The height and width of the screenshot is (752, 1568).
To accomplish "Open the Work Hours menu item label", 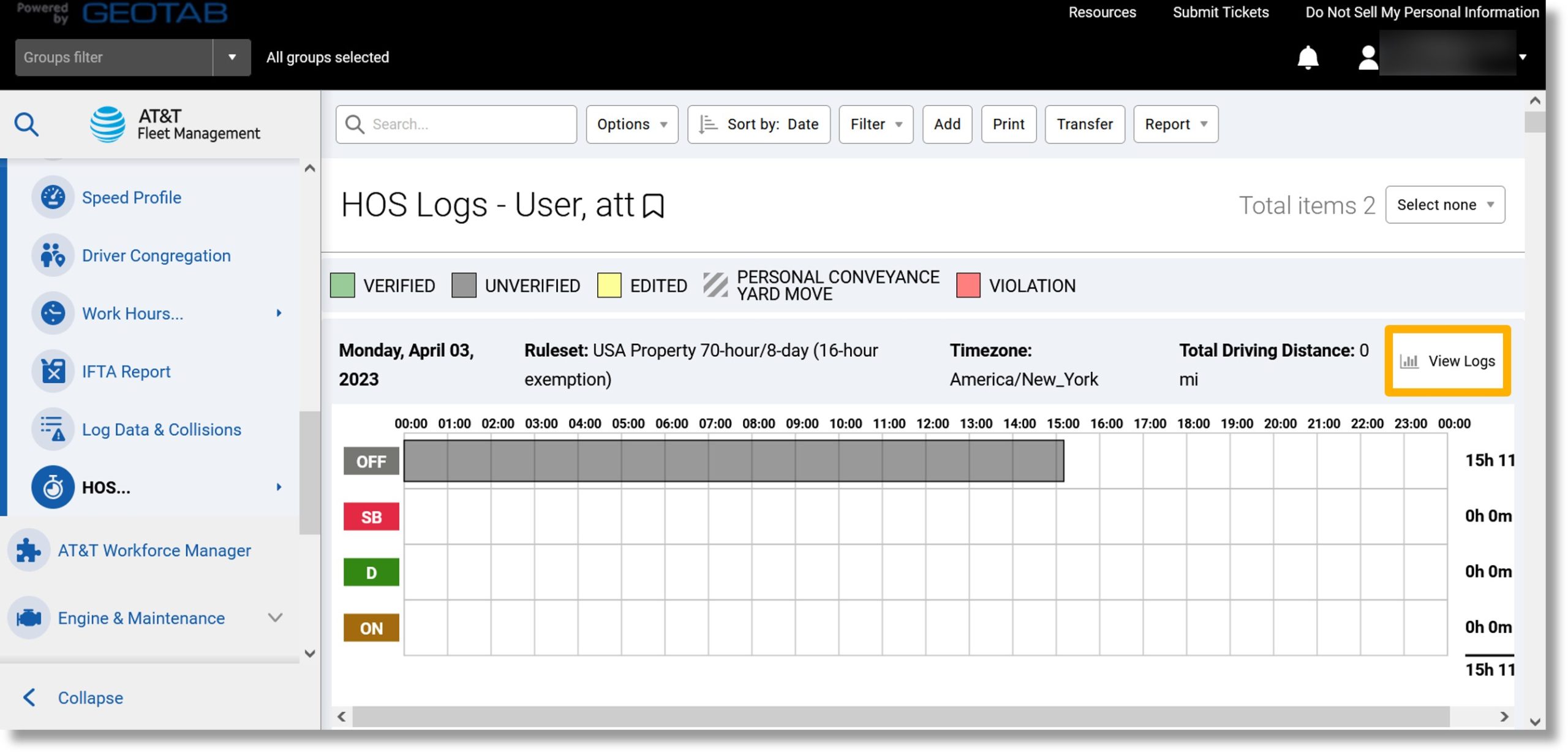I will [133, 313].
